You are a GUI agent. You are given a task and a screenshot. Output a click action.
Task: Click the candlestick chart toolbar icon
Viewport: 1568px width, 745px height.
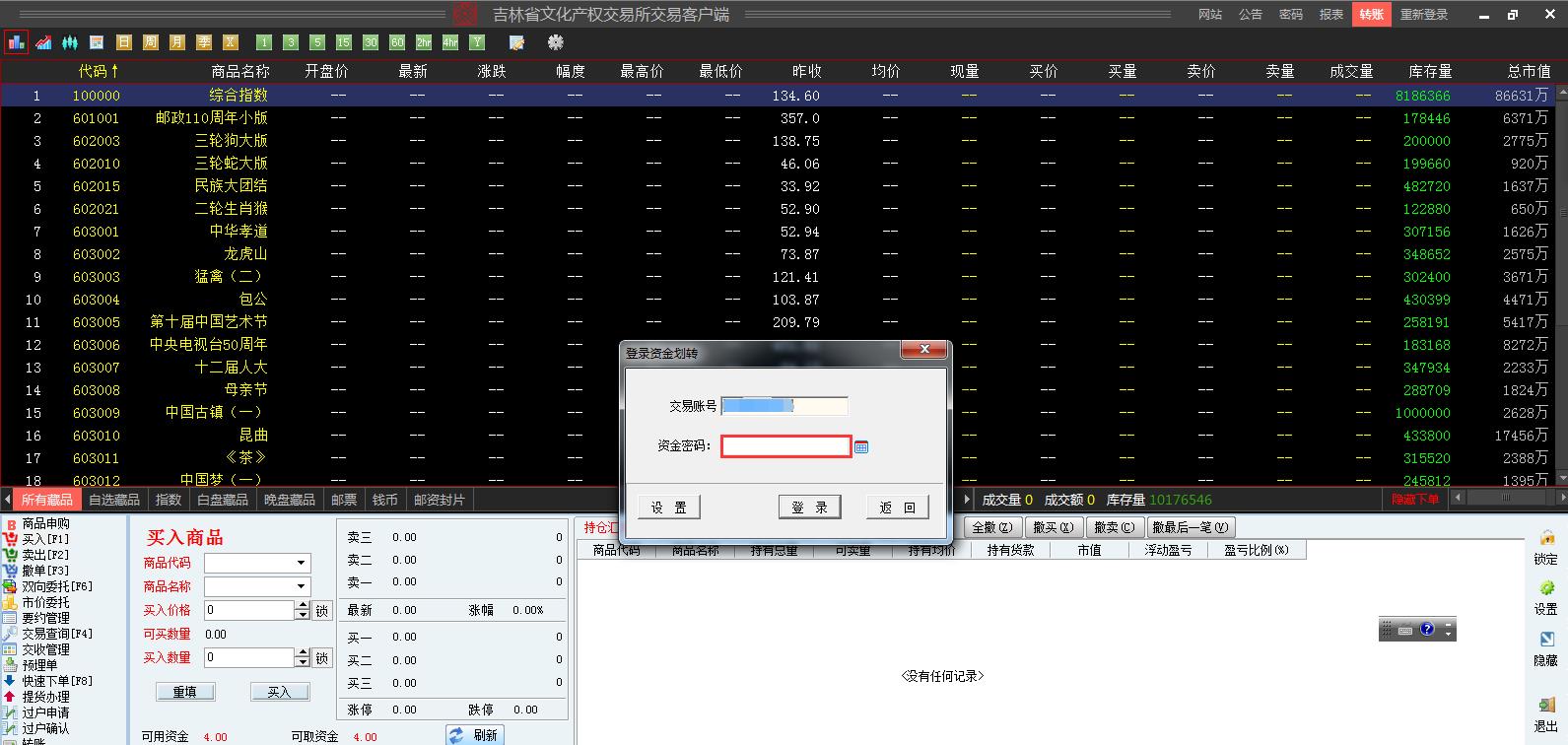tap(70, 42)
